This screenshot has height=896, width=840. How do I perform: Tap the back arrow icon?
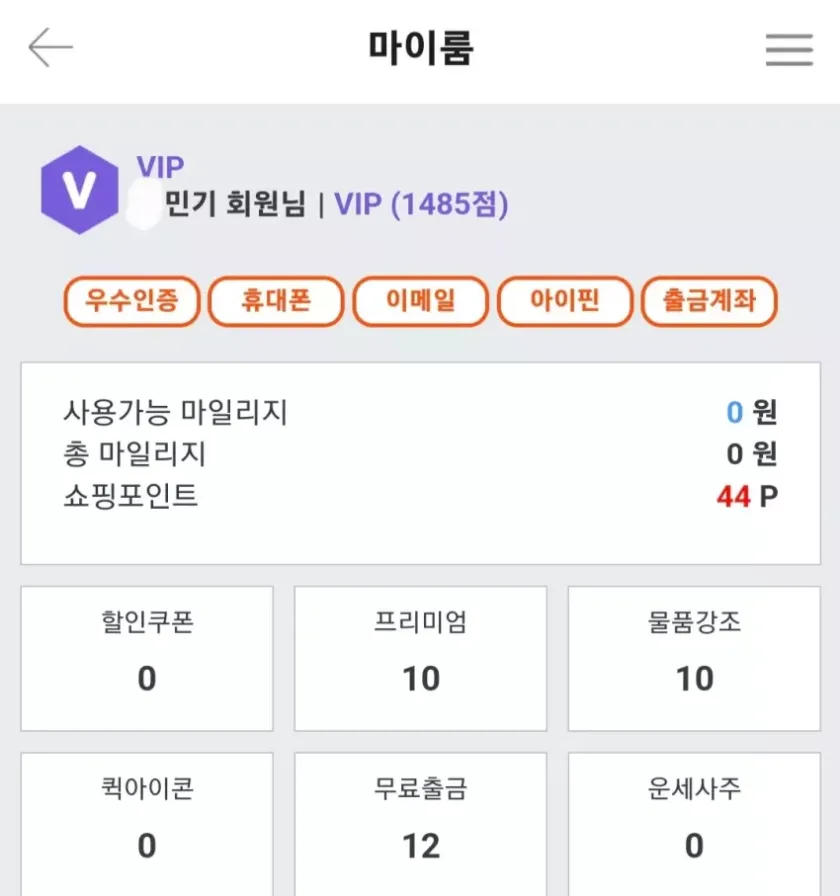(50, 48)
